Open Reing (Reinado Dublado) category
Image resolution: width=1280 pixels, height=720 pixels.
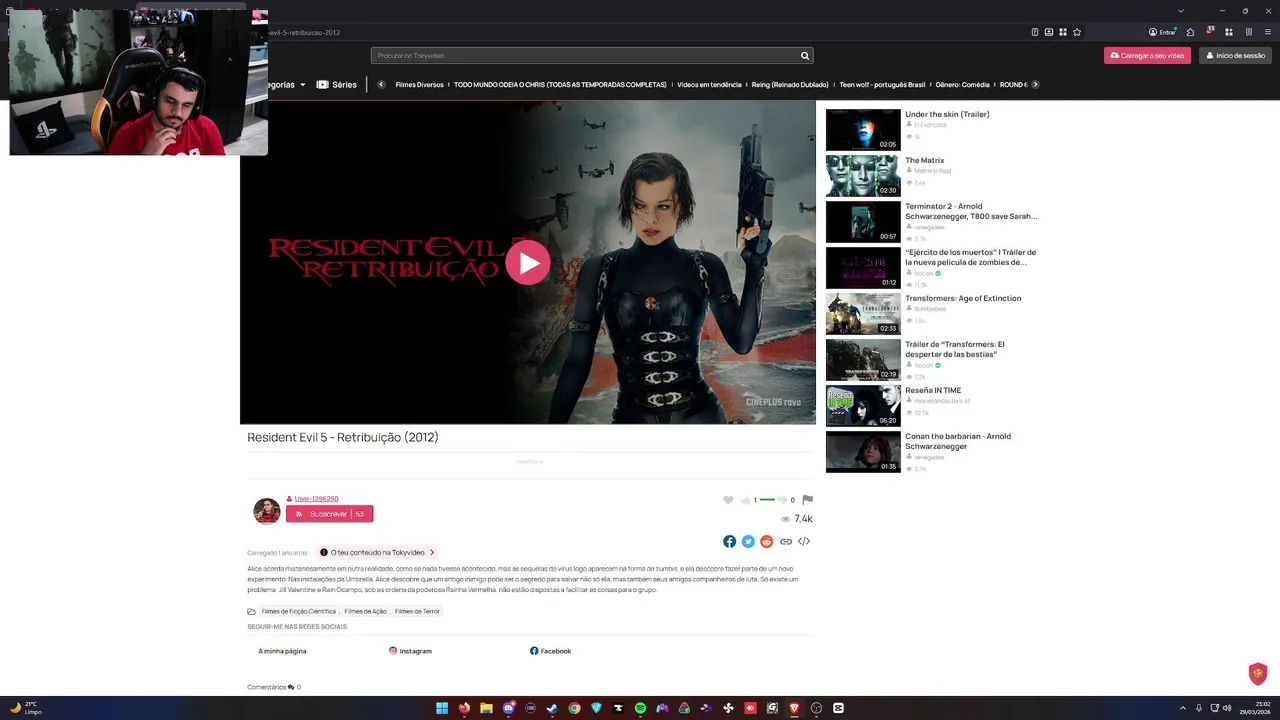790,85
